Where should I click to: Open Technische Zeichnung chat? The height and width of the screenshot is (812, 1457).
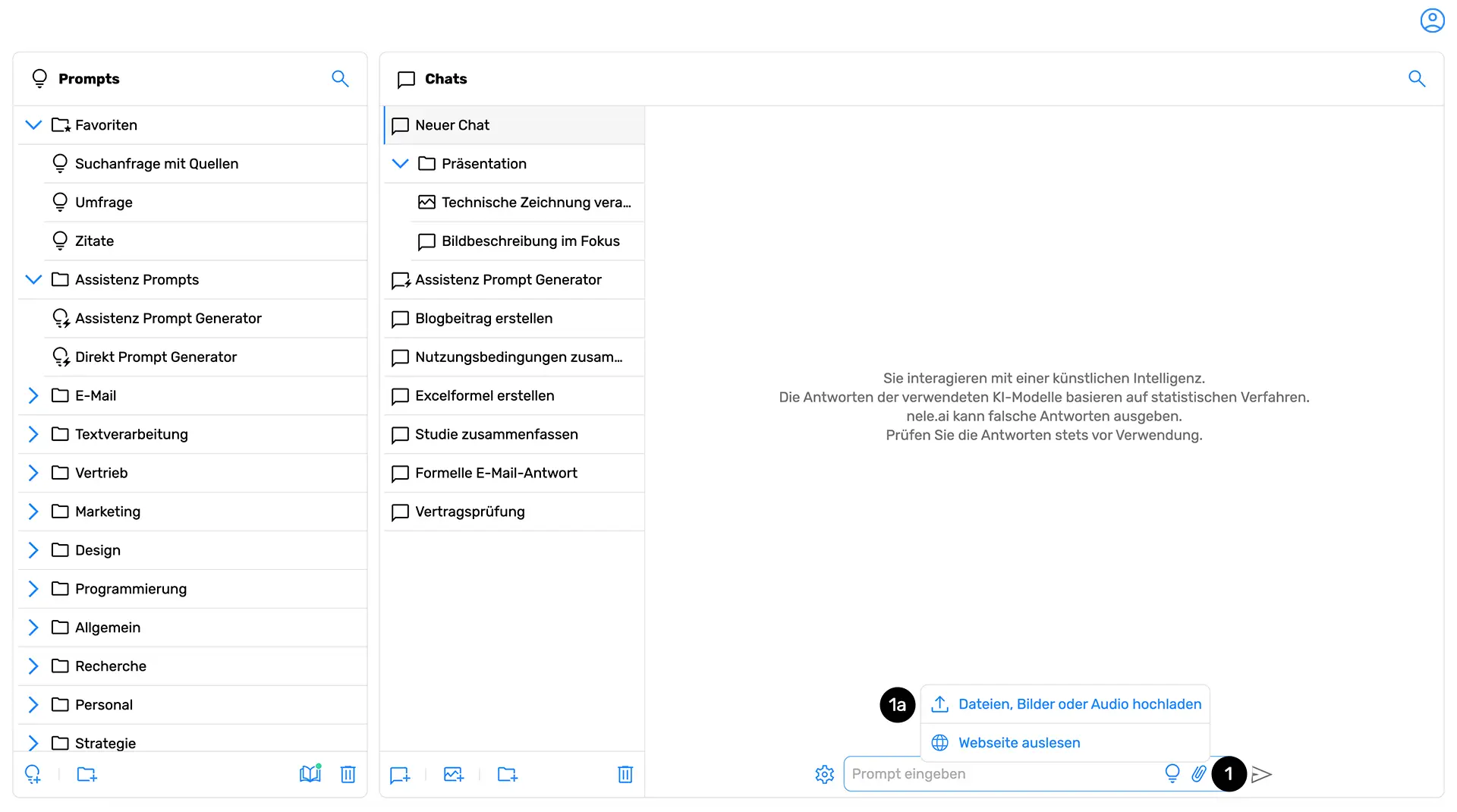527,203
